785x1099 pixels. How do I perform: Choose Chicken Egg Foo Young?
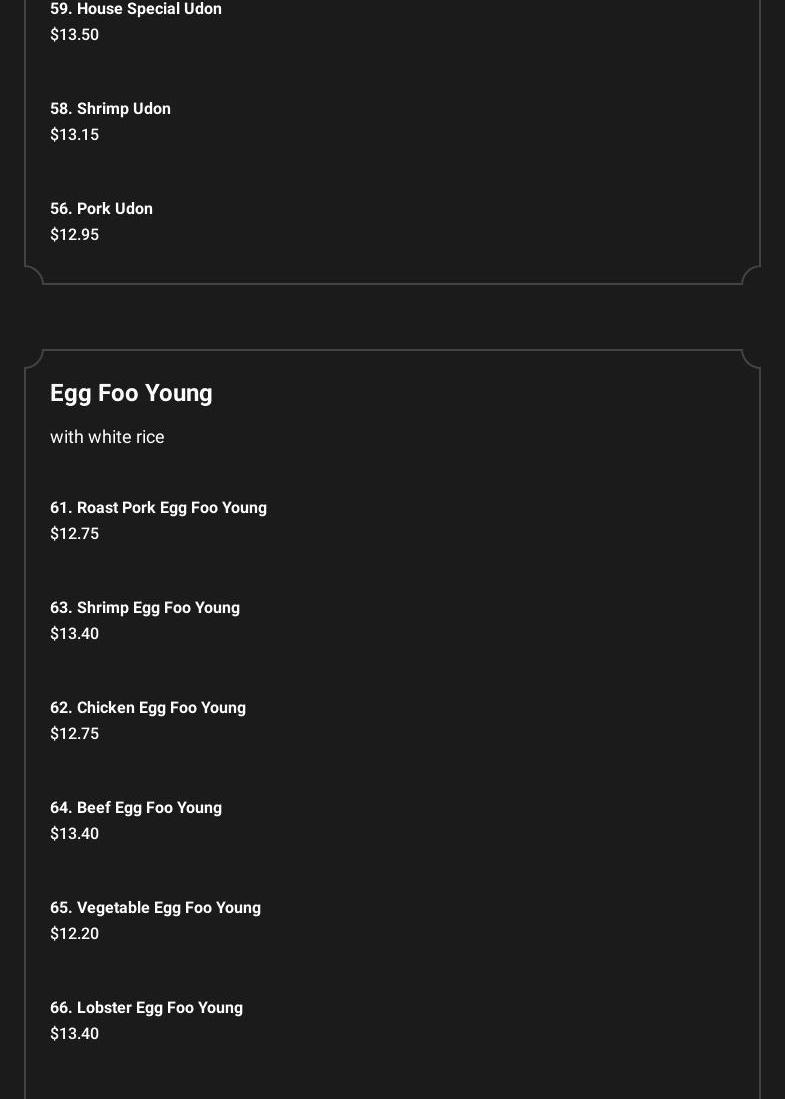pyautogui.click(x=148, y=708)
